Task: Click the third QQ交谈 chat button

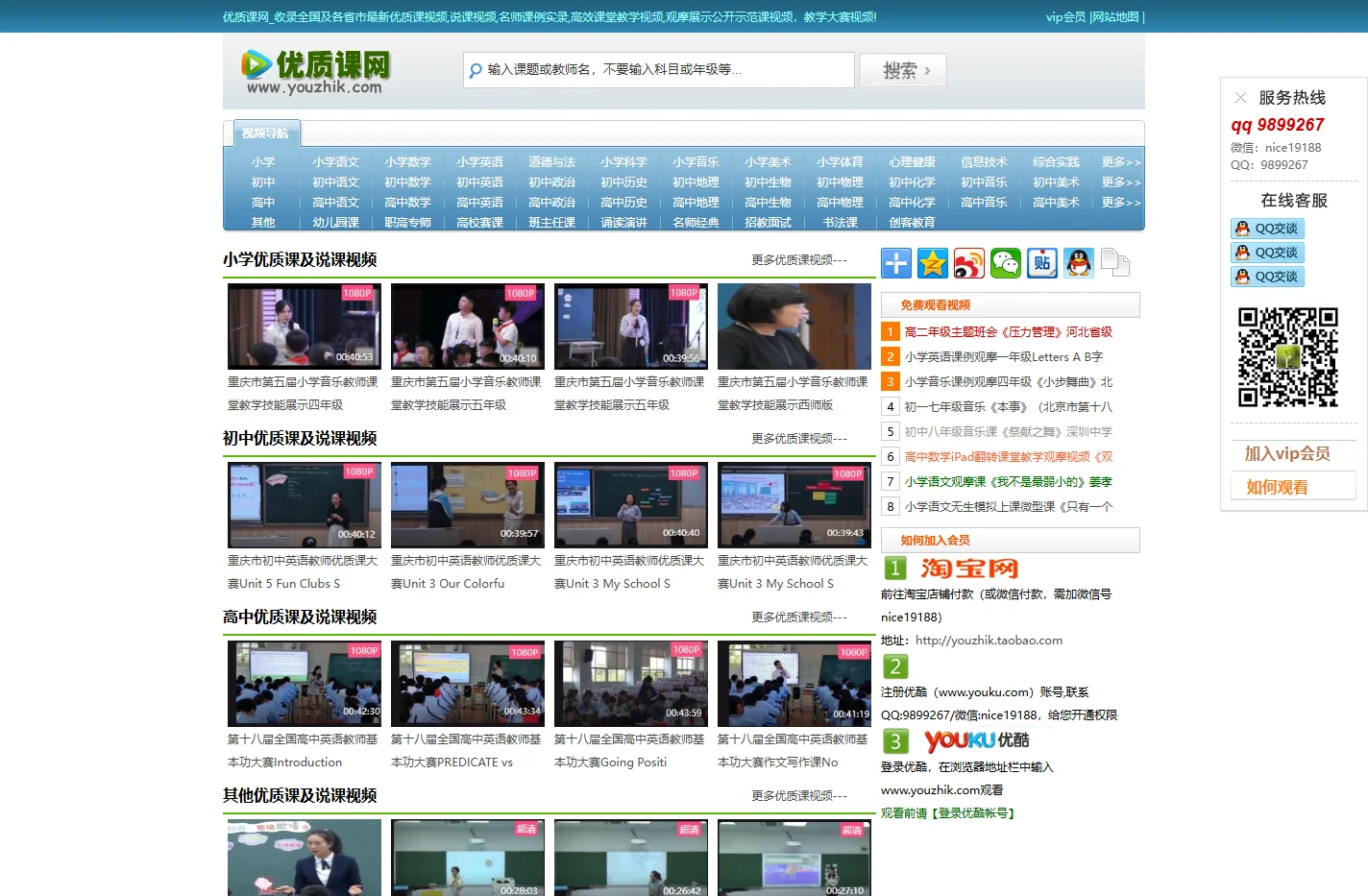Action: pos(1267,277)
